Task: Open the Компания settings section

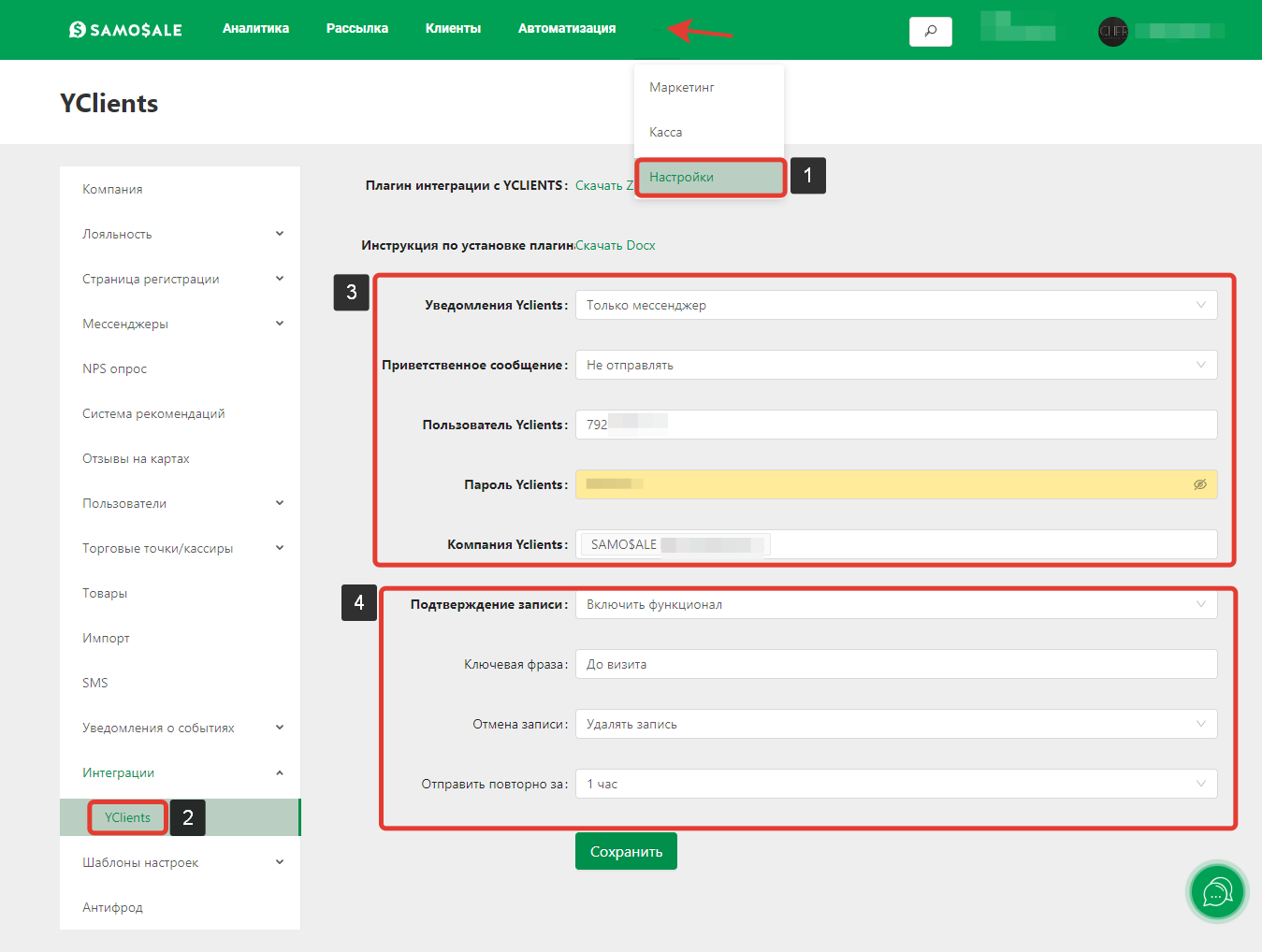Action: [x=180, y=189]
